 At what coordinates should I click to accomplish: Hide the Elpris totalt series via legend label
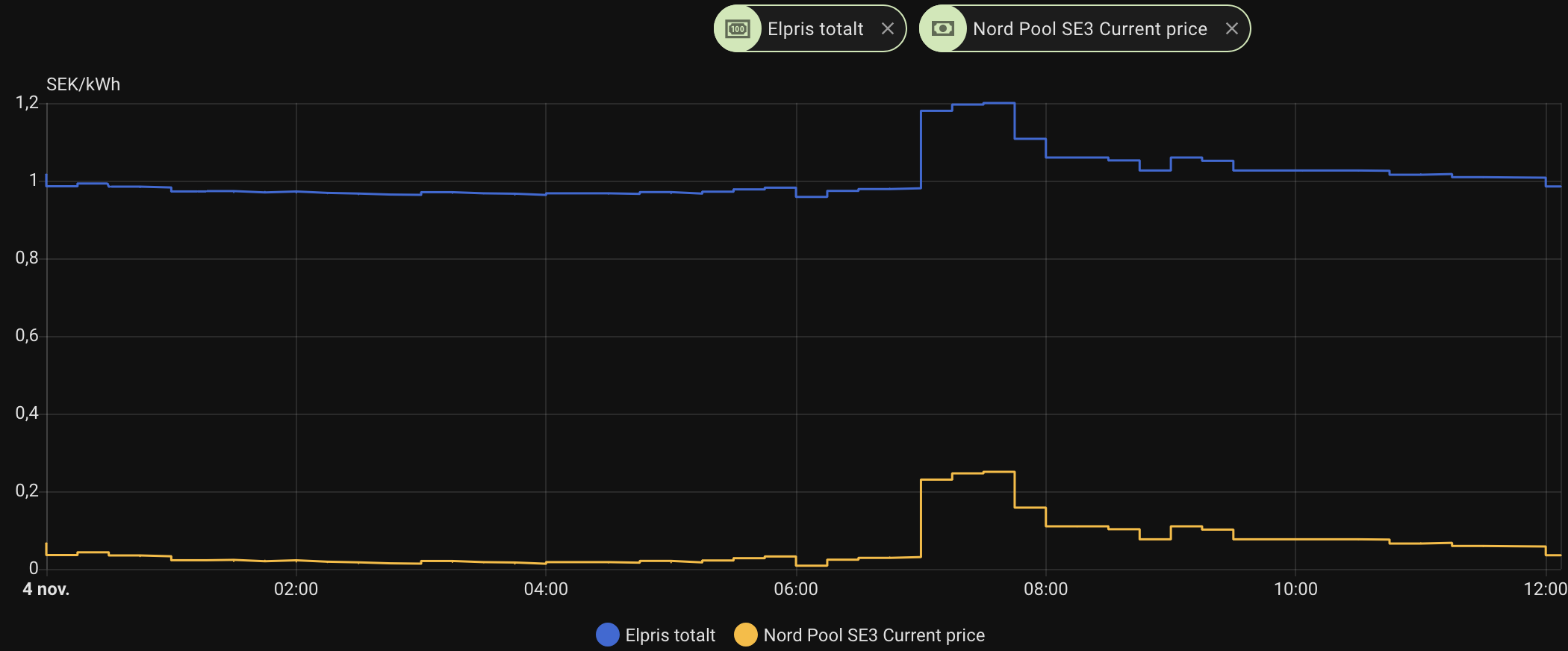[670, 635]
